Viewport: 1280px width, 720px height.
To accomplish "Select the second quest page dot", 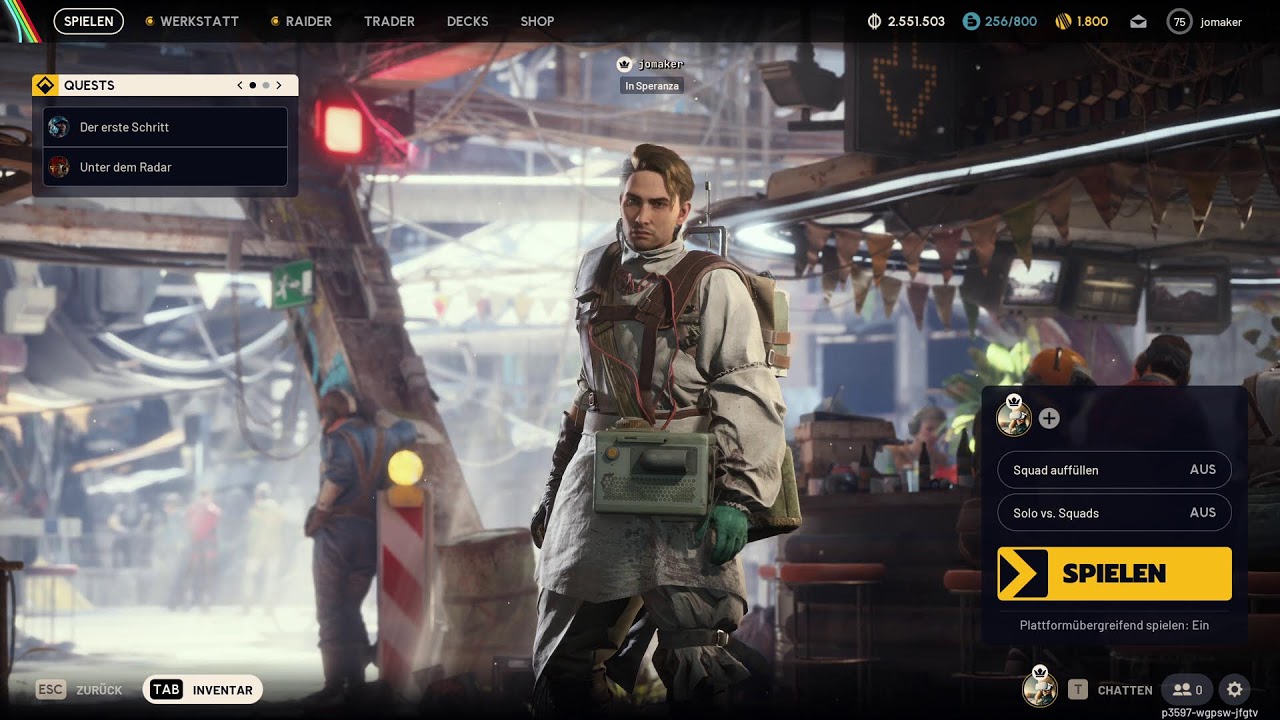I will click(265, 86).
